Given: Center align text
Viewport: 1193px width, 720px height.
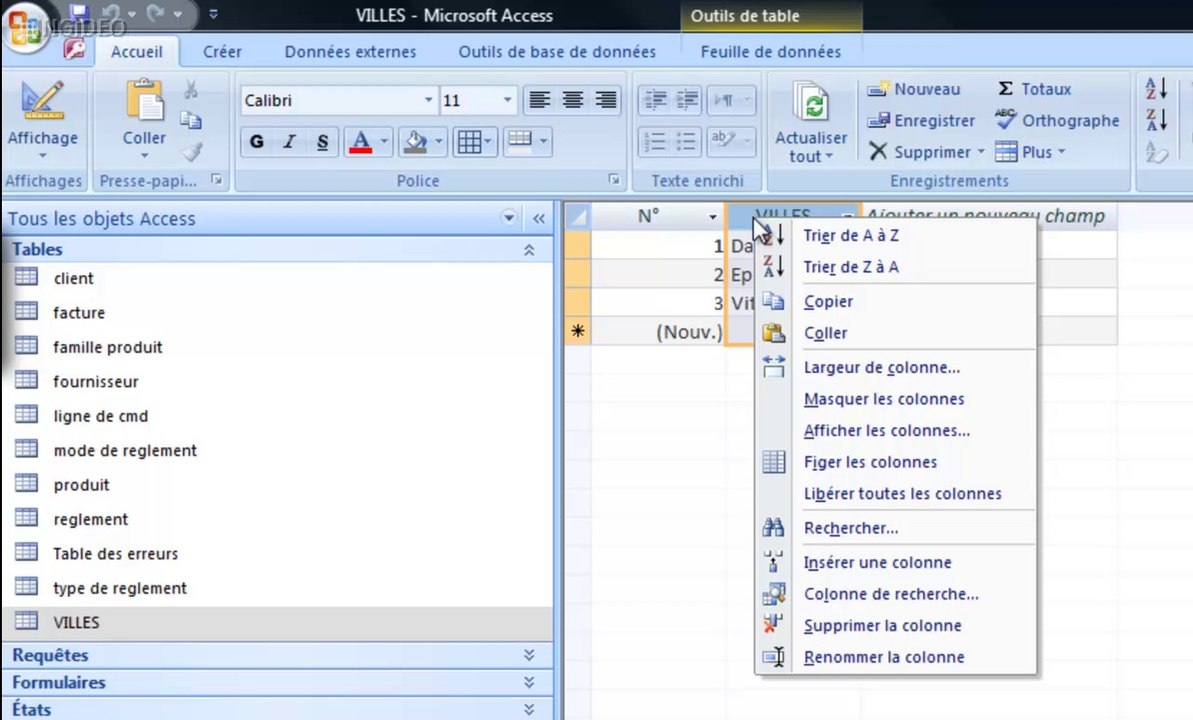Looking at the screenshot, I should tap(573, 100).
